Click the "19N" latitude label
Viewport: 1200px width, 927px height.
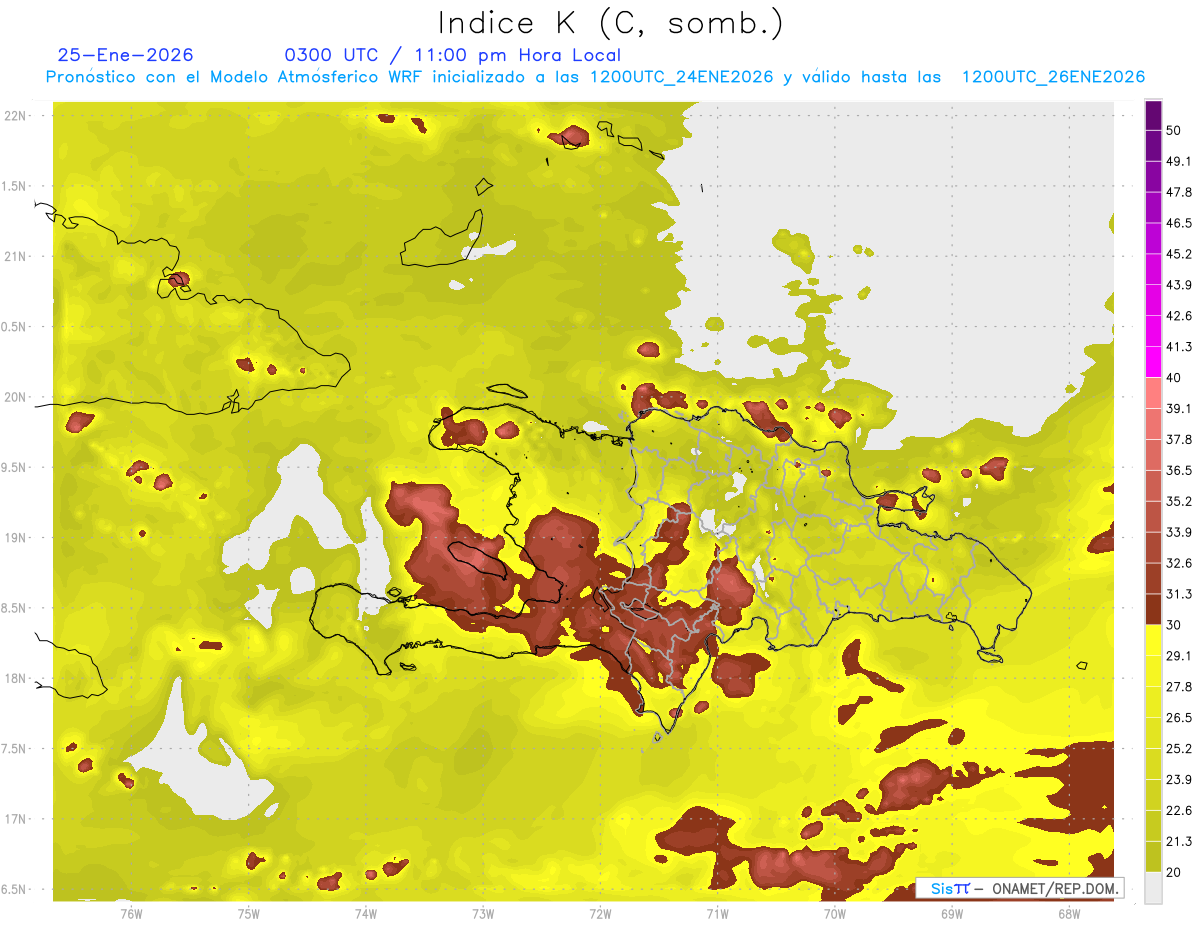coord(17,538)
